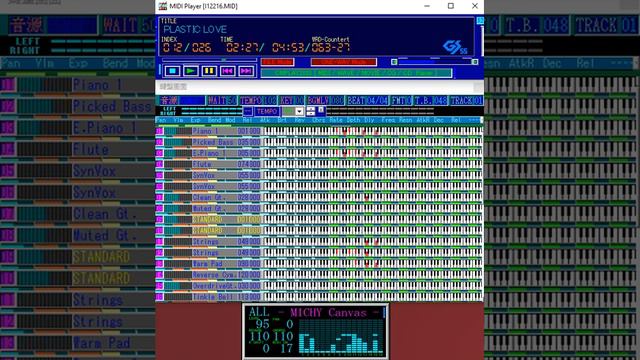Toggle the channel number box of Clean Gt.
This screenshot has height=360, width=640.
point(159,197)
